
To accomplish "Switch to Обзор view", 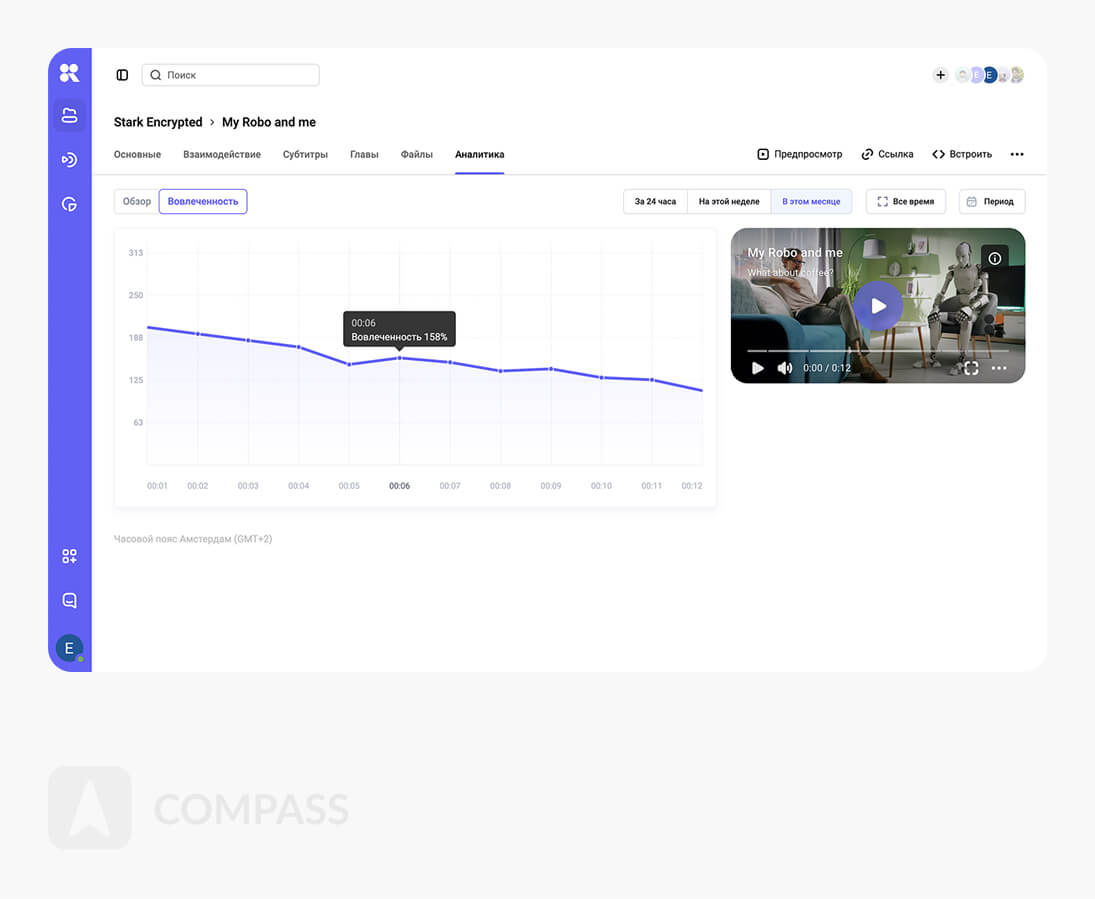I will pos(137,202).
